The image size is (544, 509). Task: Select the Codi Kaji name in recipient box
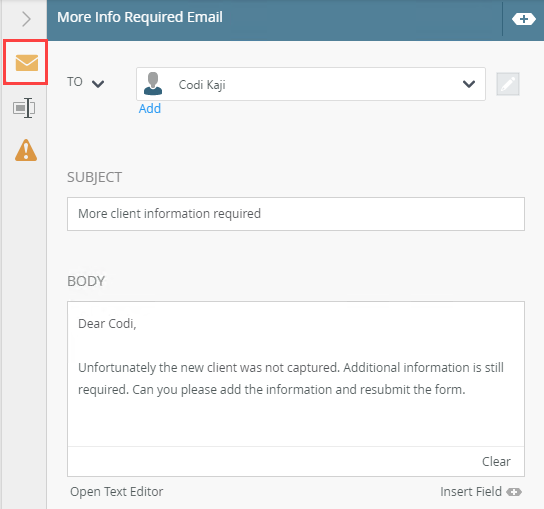[202, 85]
